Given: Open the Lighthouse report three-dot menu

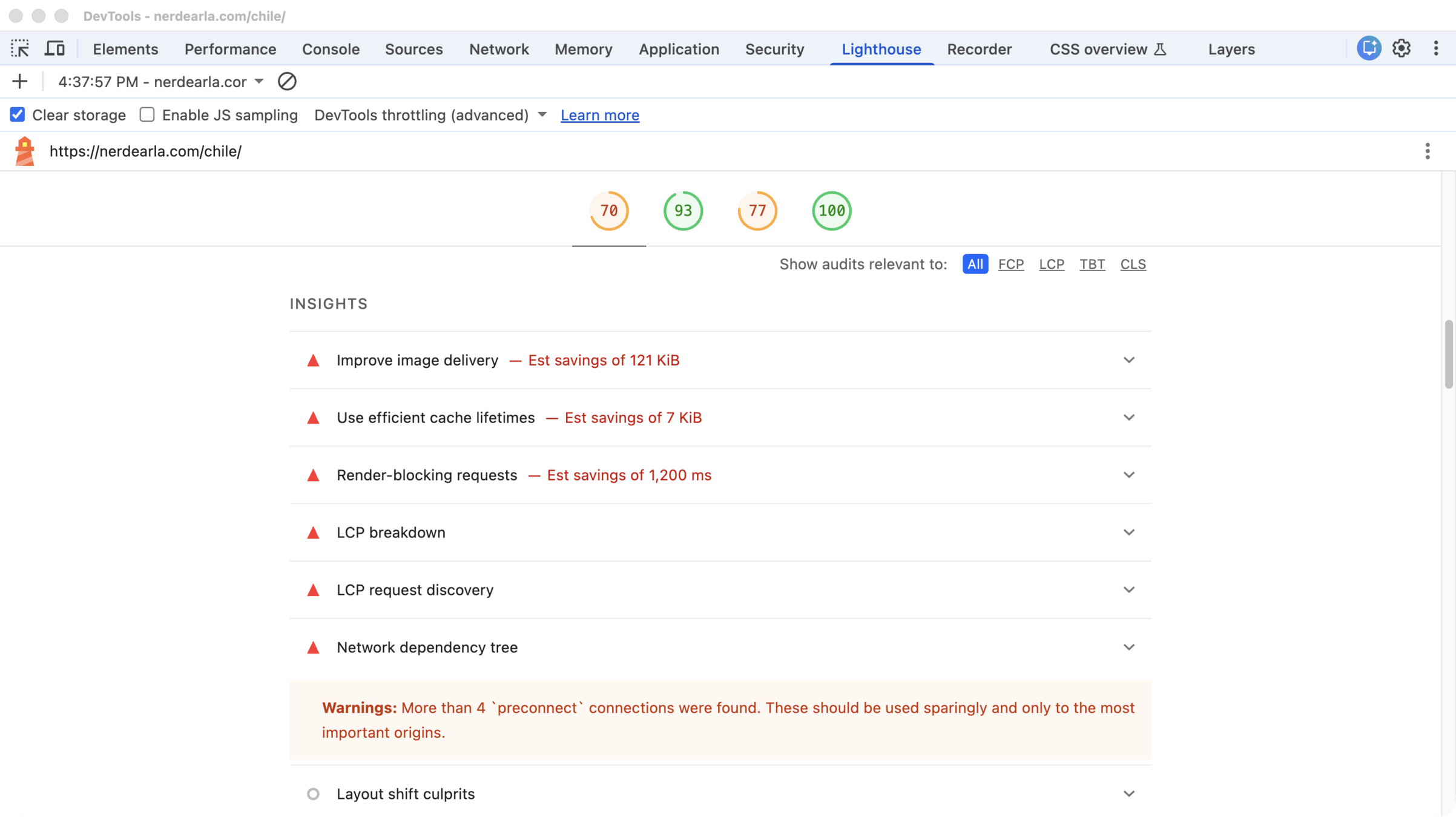Looking at the screenshot, I should [1428, 151].
